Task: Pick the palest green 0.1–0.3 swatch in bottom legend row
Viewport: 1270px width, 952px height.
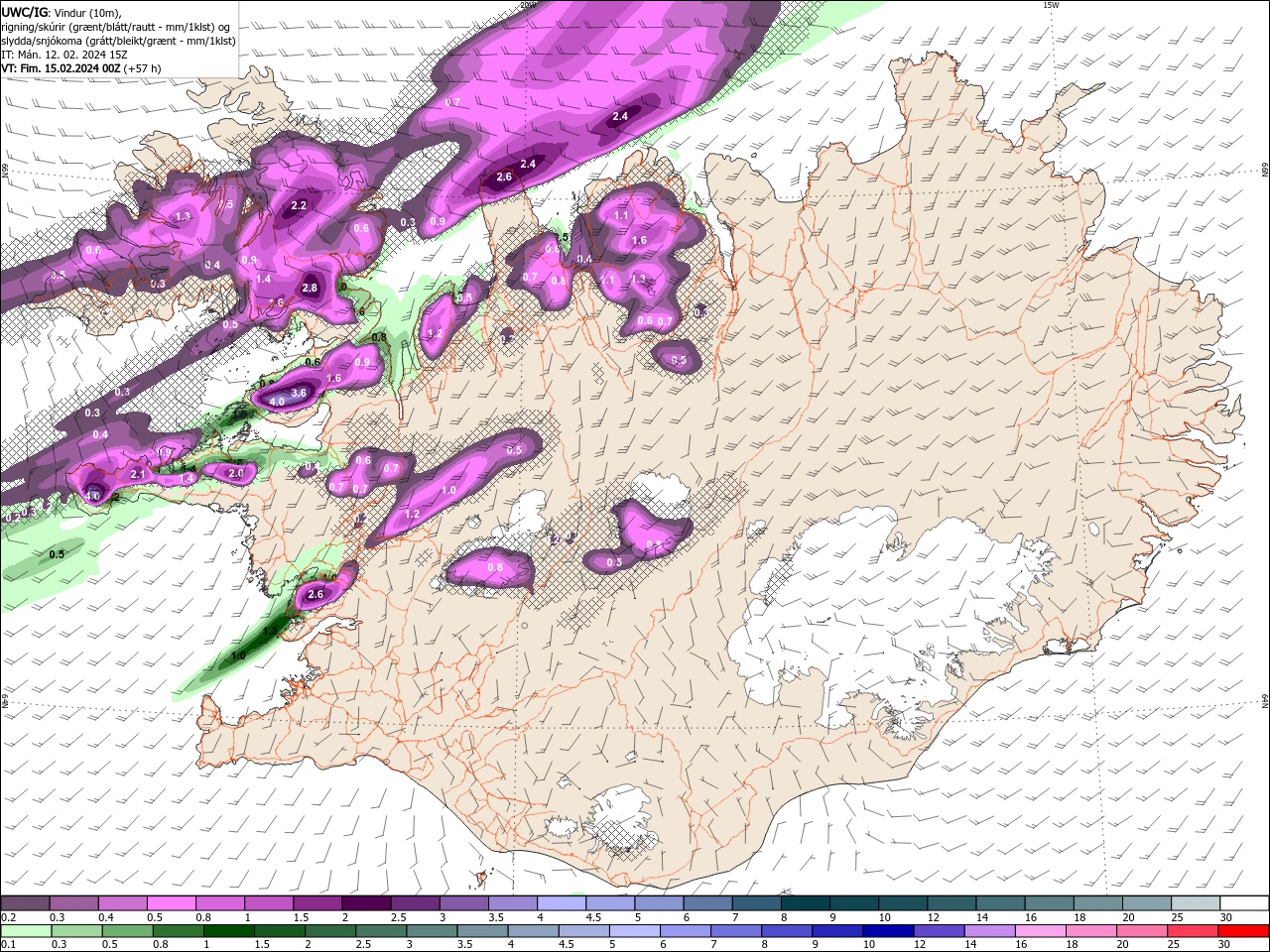Action: 26,931
